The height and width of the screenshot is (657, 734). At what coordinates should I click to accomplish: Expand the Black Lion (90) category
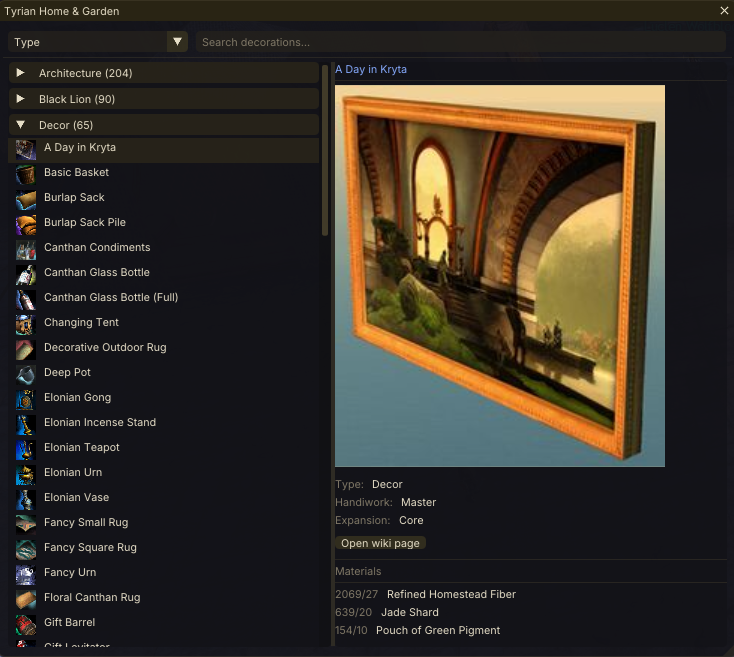pos(164,99)
